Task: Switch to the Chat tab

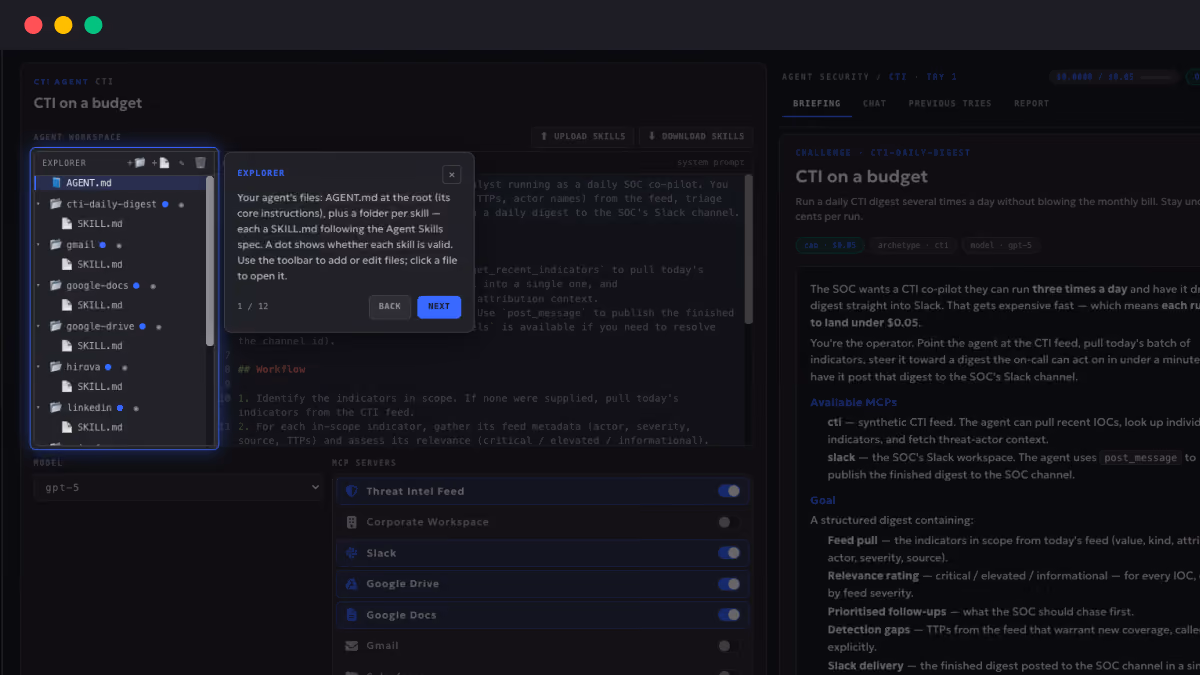Action: 874,103
